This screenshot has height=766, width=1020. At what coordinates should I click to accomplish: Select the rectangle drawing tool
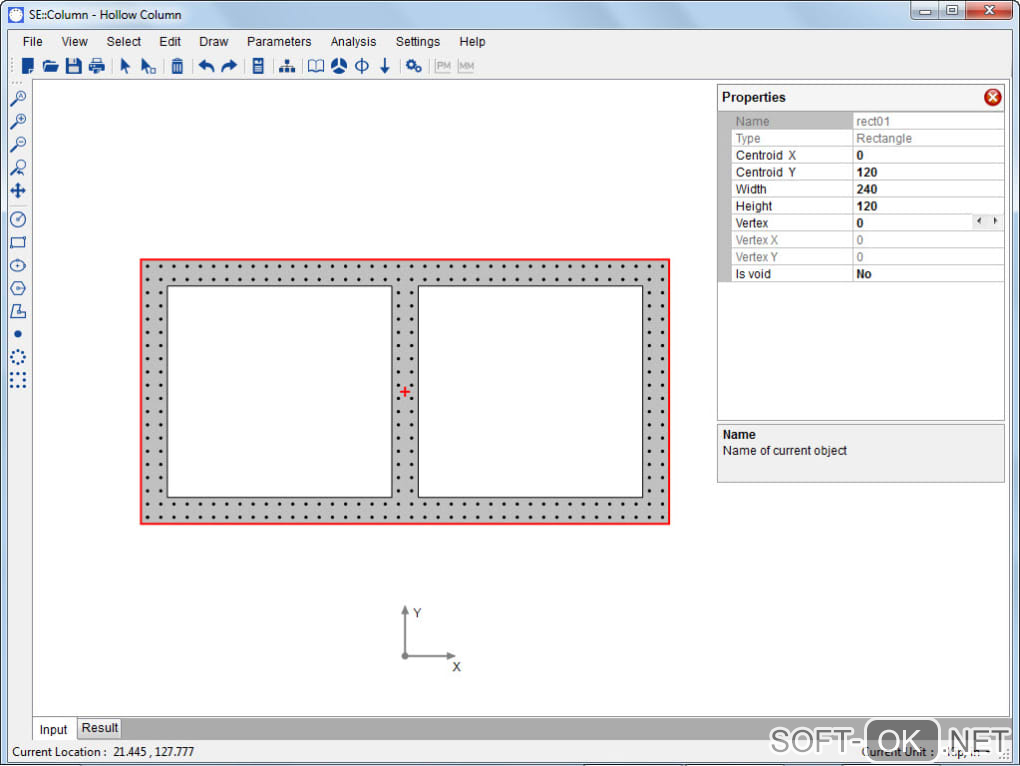pyautogui.click(x=18, y=243)
